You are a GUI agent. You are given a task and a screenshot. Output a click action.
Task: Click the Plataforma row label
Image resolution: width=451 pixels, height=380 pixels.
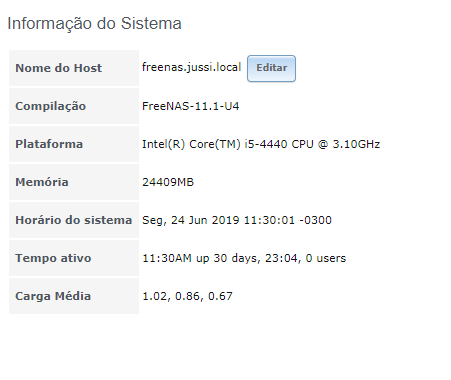click(49, 144)
